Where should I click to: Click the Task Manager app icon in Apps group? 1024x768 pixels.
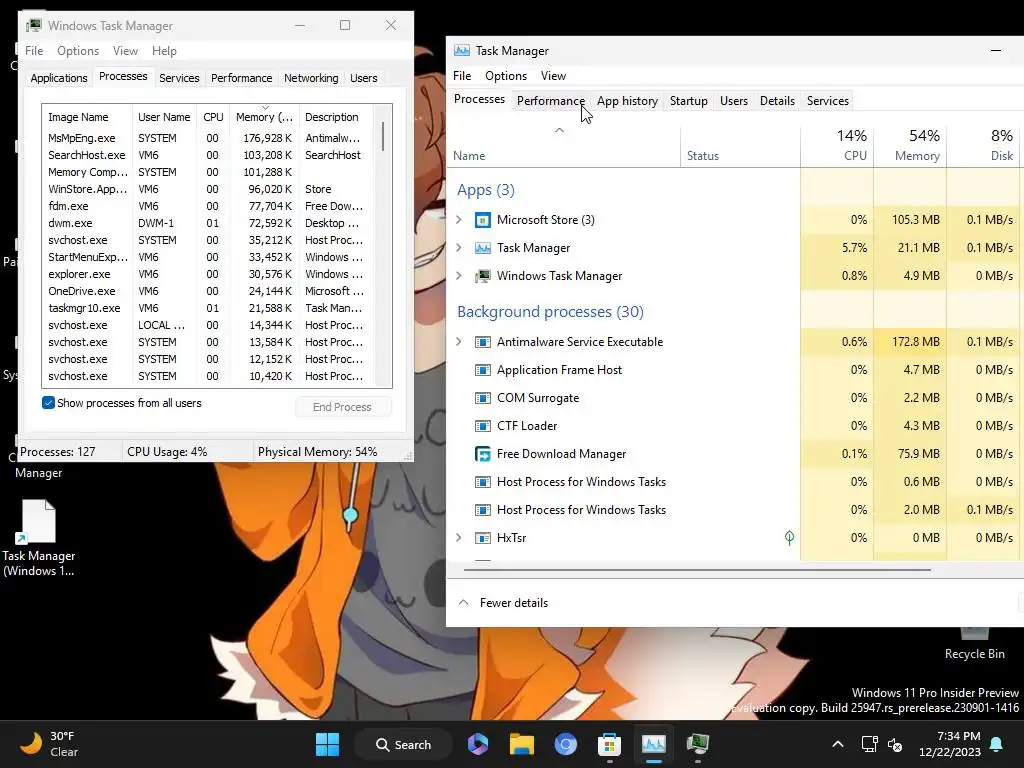click(482, 248)
